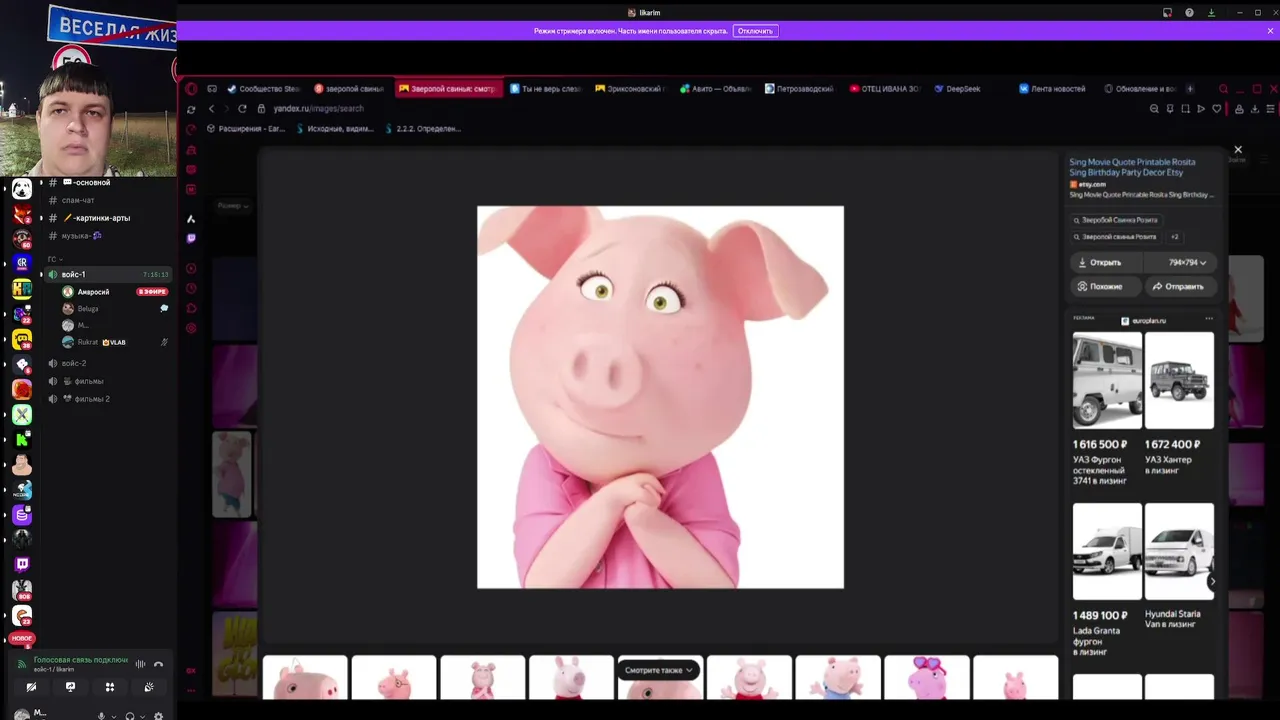Viewport: 1280px width, 720px height.
Task: Open the музыка Discord channel
Action: (108, 236)
